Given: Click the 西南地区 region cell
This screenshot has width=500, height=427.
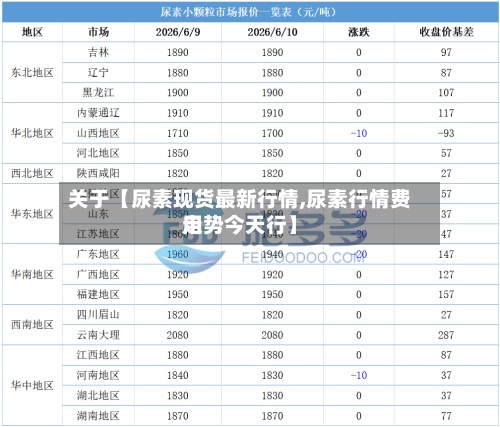Looking at the screenshot, I should tap(32, 324).
